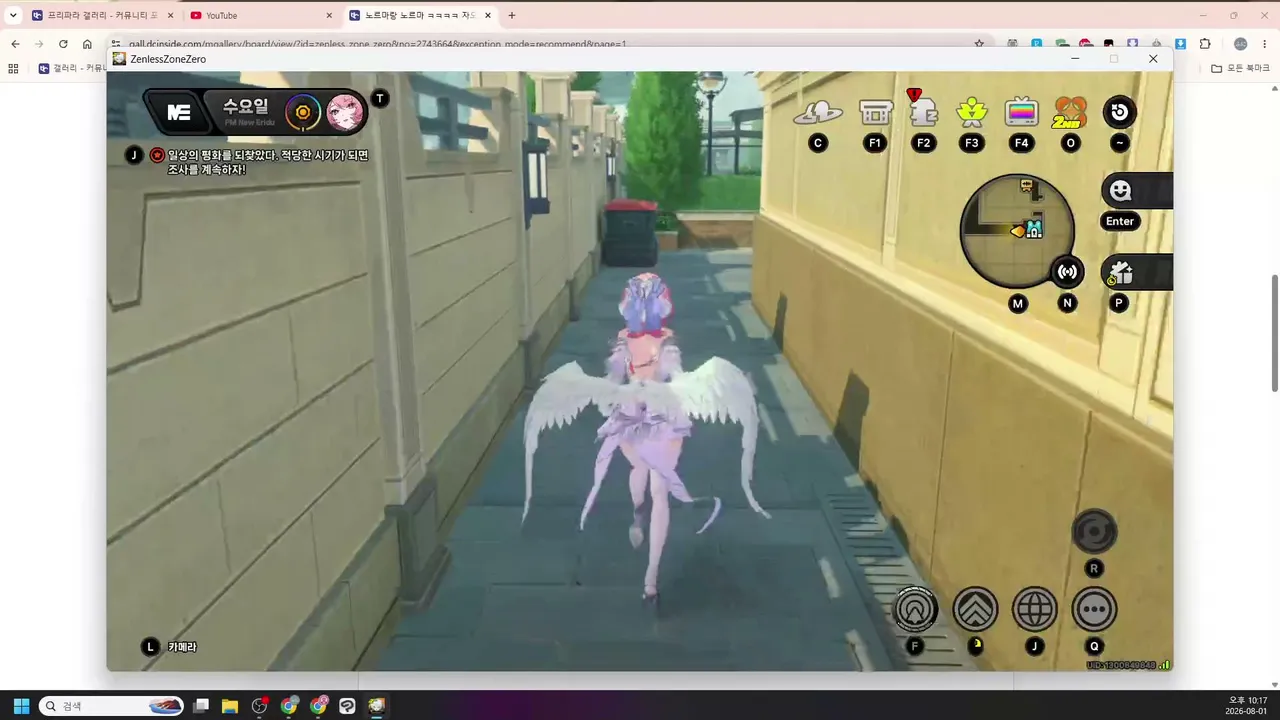Open the 2nd anniversary event icon

click(x=1070, y=112)
